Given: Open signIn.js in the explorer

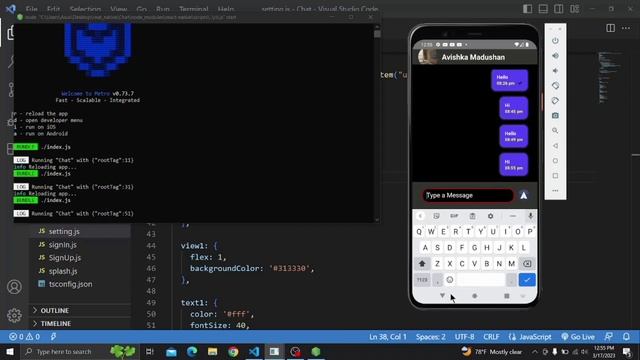Looking at the screenshot, I should click(x=62, y=245).
